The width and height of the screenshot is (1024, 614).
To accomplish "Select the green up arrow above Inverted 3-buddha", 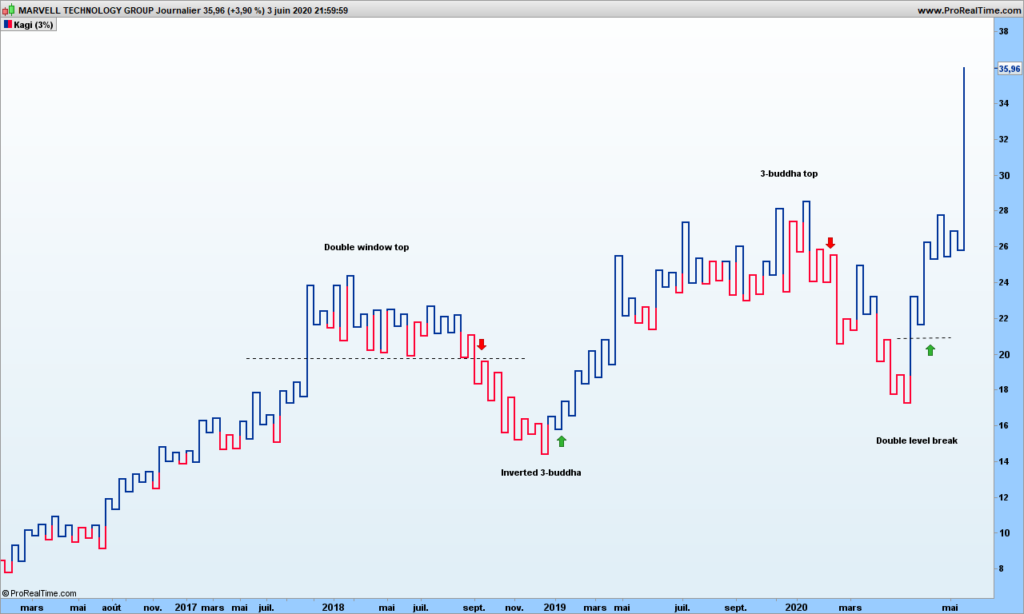I will pyautogui.click(x=561, y=442).
